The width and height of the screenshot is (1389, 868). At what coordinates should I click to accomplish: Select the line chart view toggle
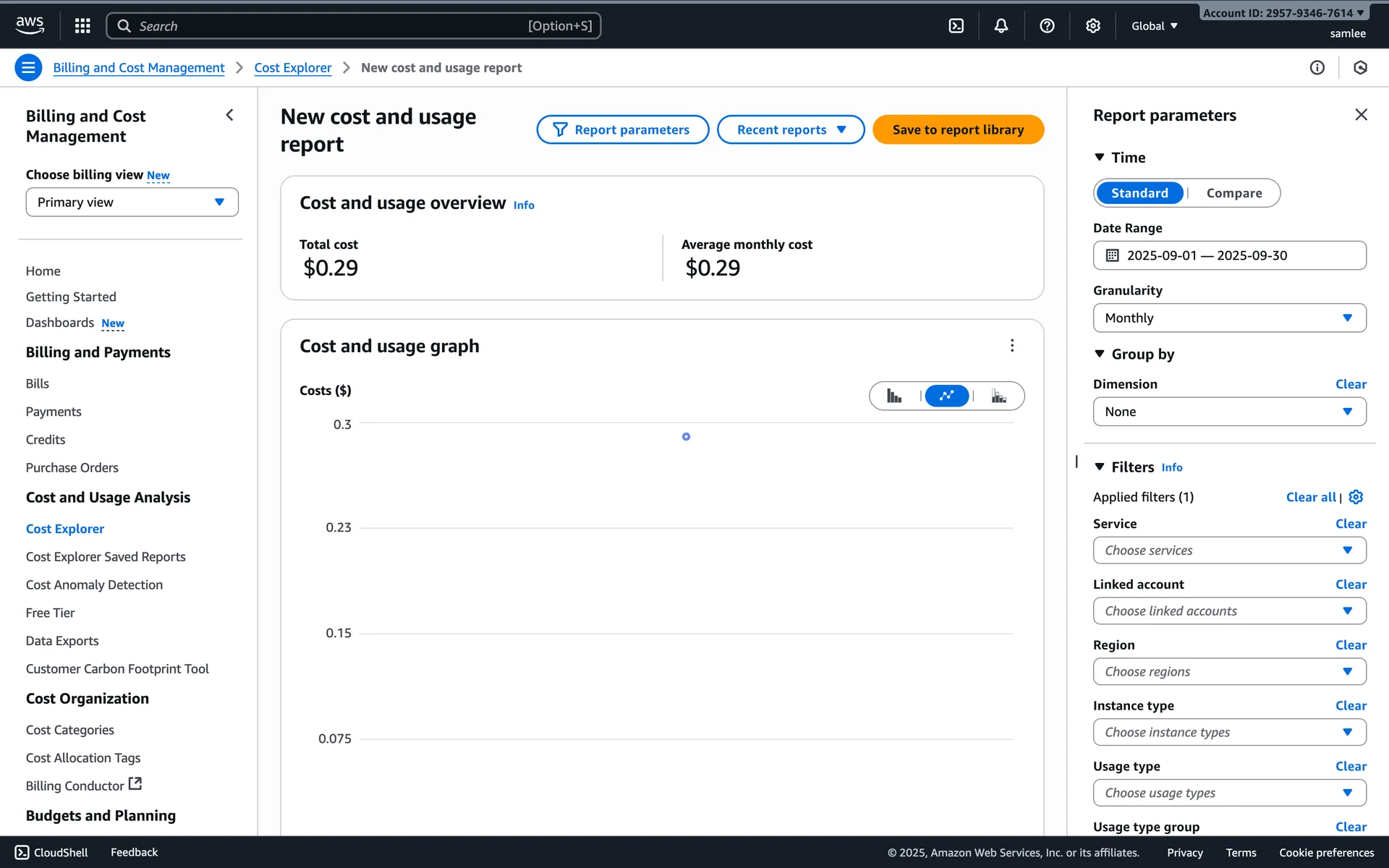946,396
